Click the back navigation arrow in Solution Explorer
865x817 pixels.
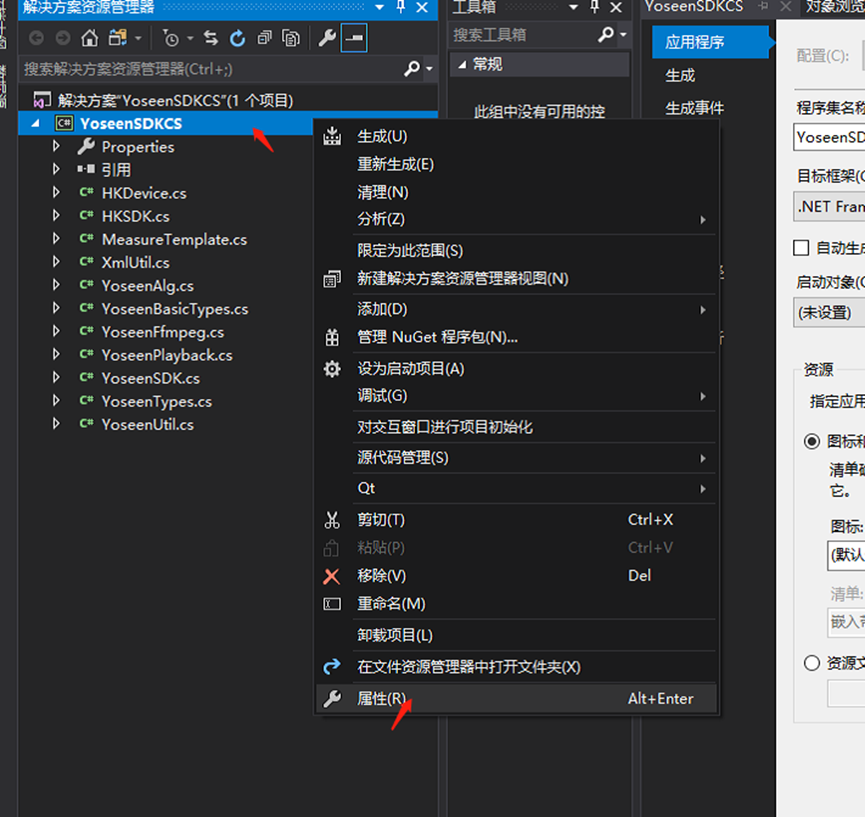36,38
